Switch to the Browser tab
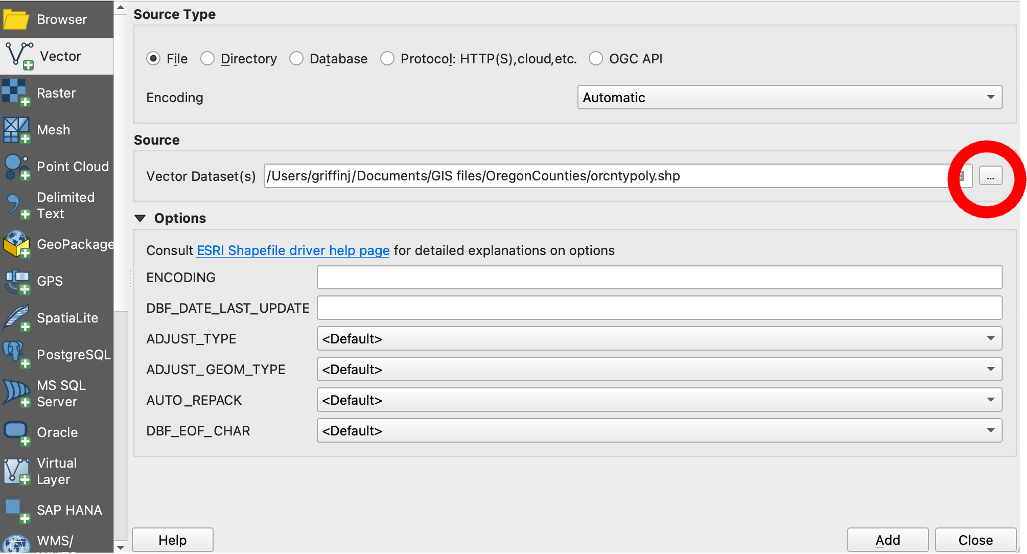 tap(57, 19)
